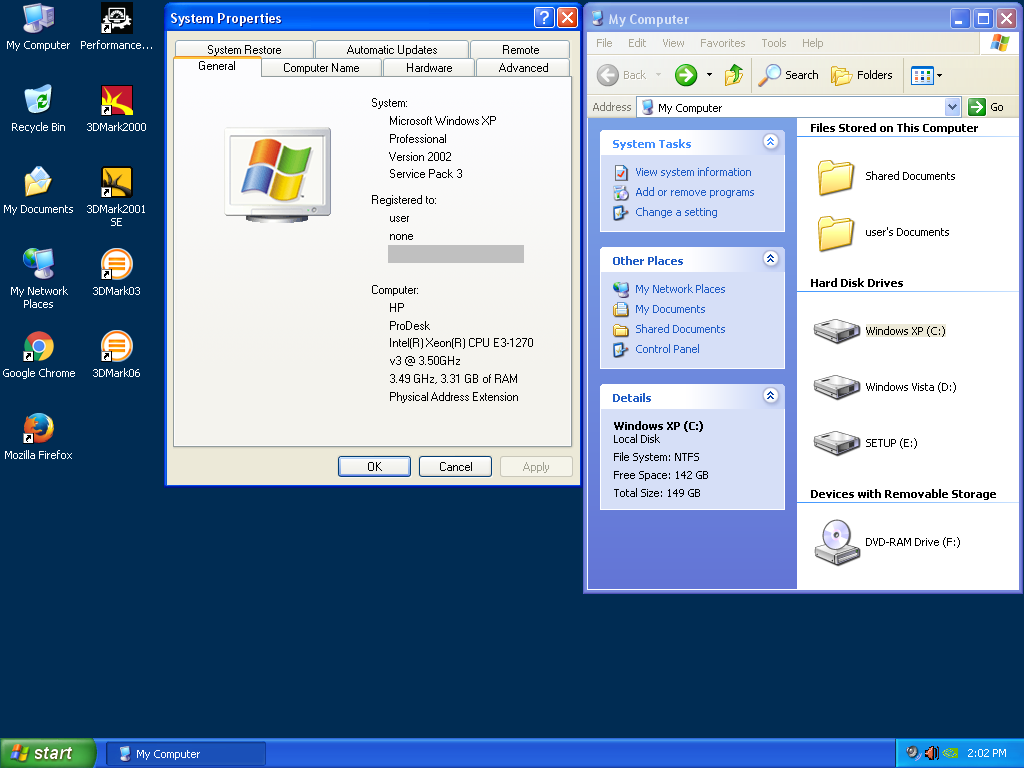Collapse the System Tasks panel
The height and width of the screenshot is (768, 1024).
(x=770, y=142)
